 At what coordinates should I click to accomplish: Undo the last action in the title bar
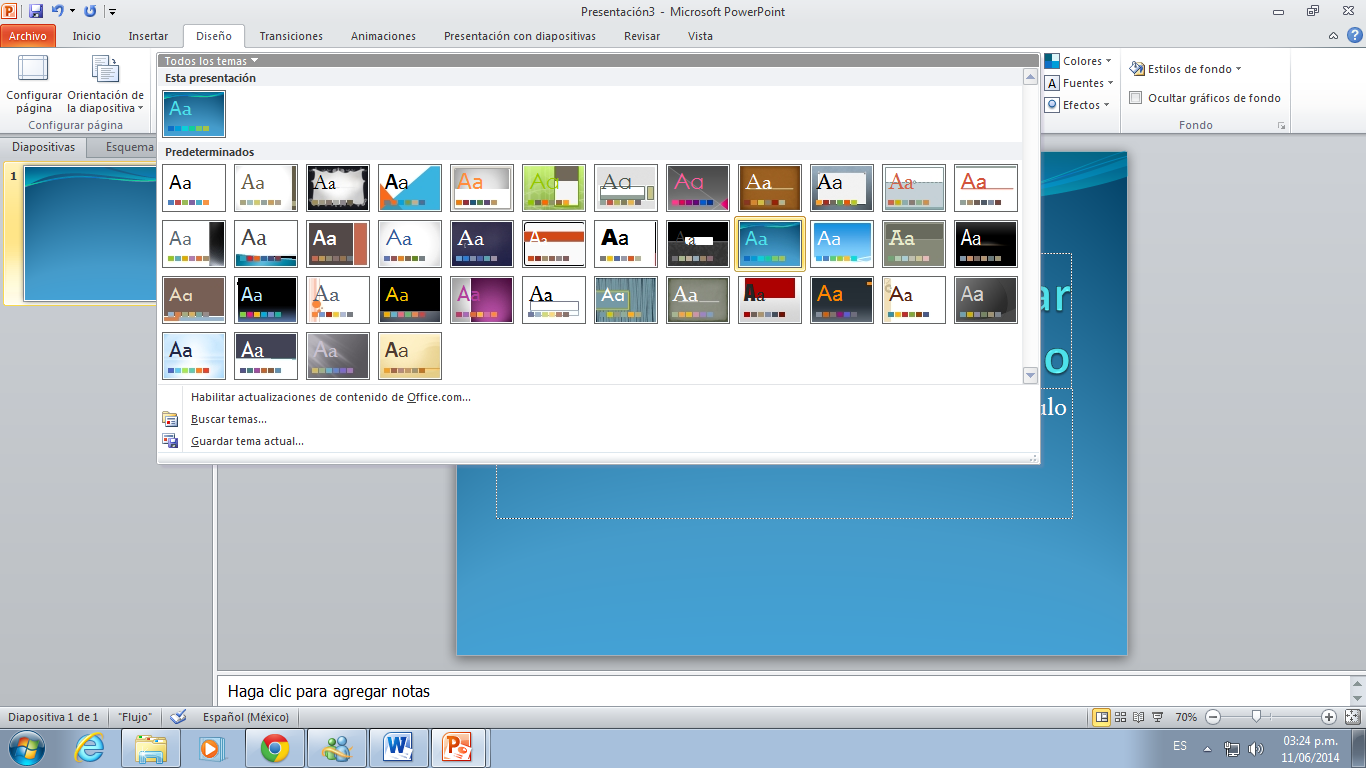58,11
